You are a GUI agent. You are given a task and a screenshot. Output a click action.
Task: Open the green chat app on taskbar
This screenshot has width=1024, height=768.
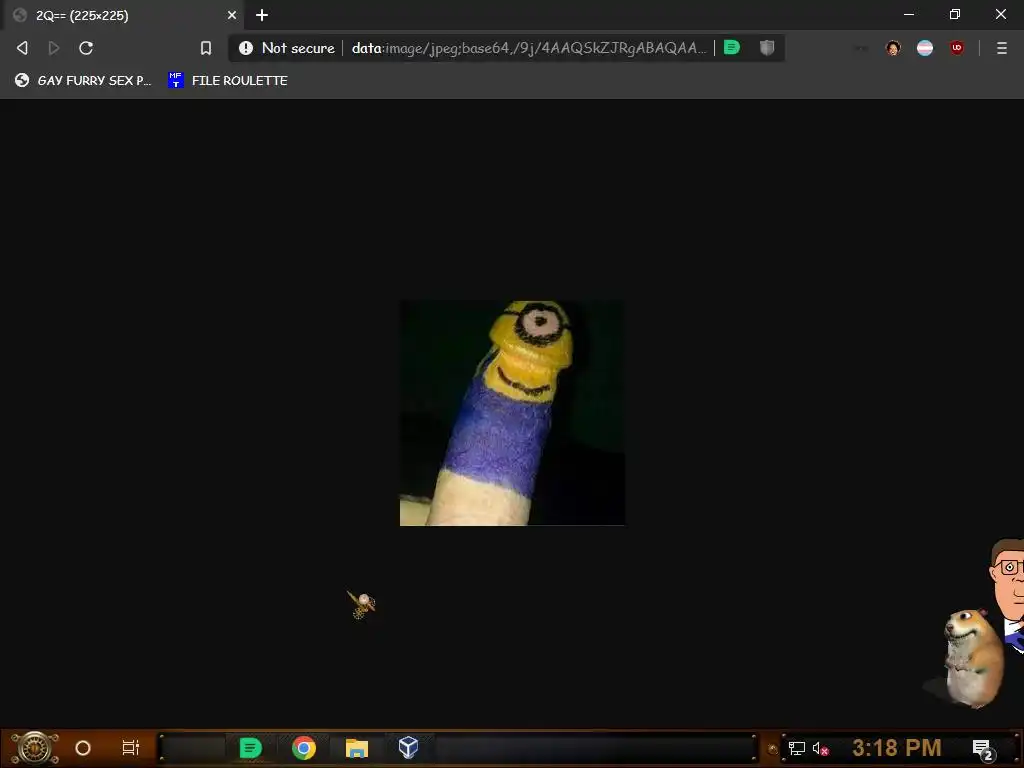(250, 748)
